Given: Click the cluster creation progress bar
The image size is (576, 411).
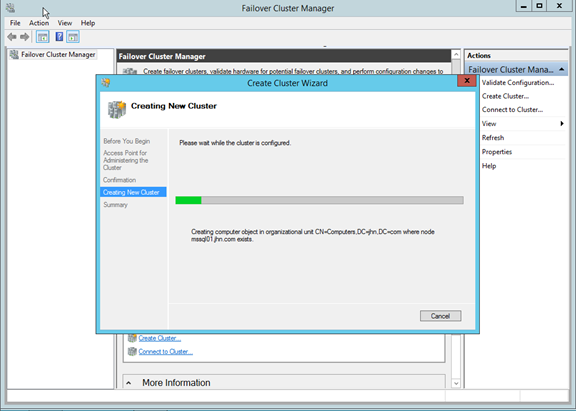Looking at the screenshot, I should pyautogui.click(x=319, y=200).
